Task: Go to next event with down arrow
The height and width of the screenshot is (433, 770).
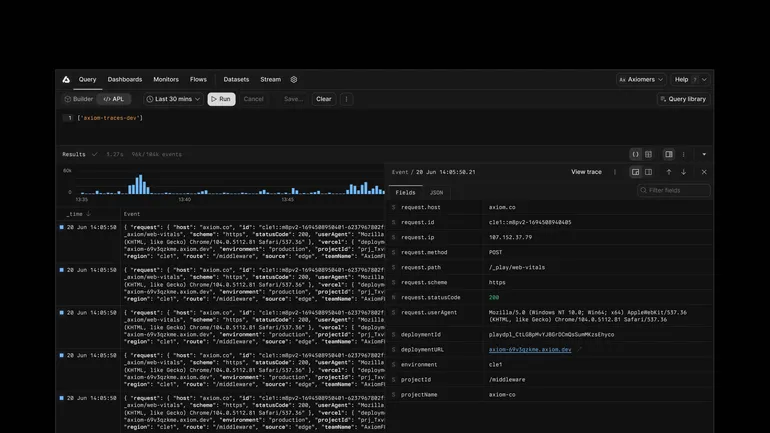Action: tap(684, 172)
